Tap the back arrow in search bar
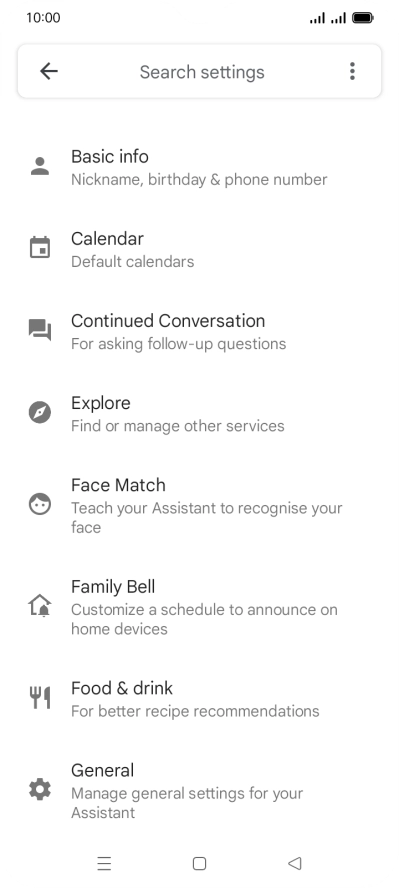This screenshot has height=888, width=399. pos(49,71)
